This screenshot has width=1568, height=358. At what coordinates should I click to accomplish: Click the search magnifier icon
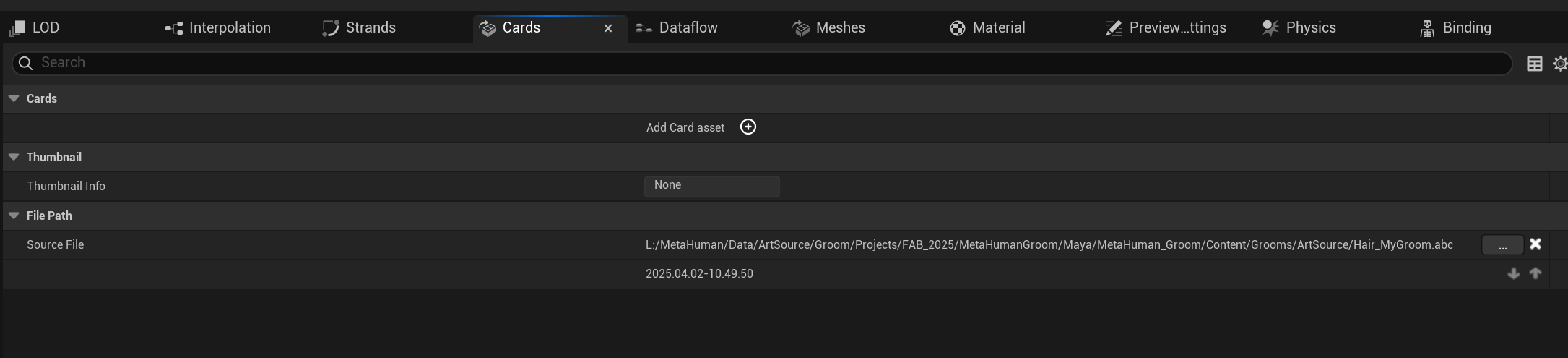coord(25,63)
